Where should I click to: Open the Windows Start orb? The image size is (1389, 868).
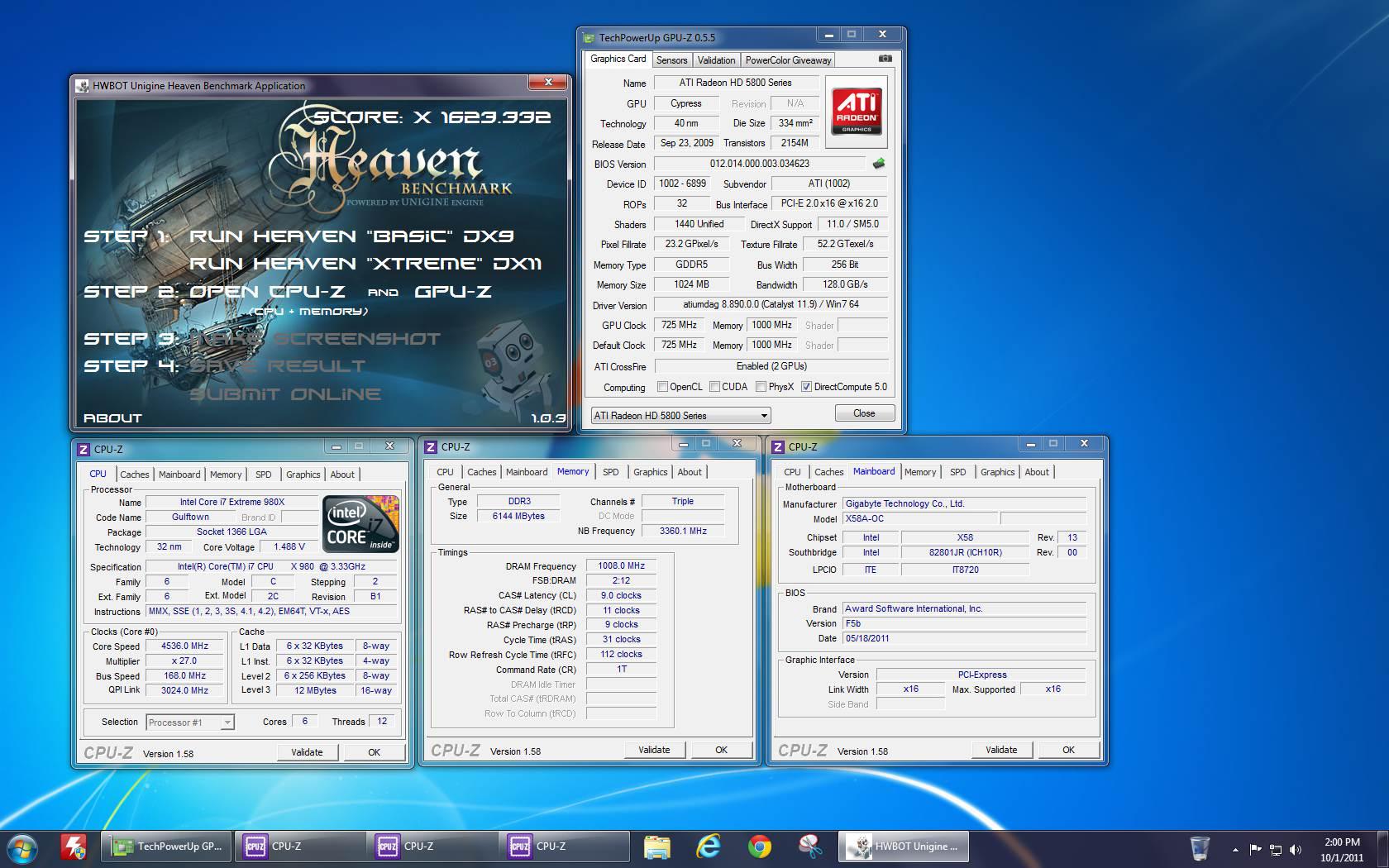(22, 848)
